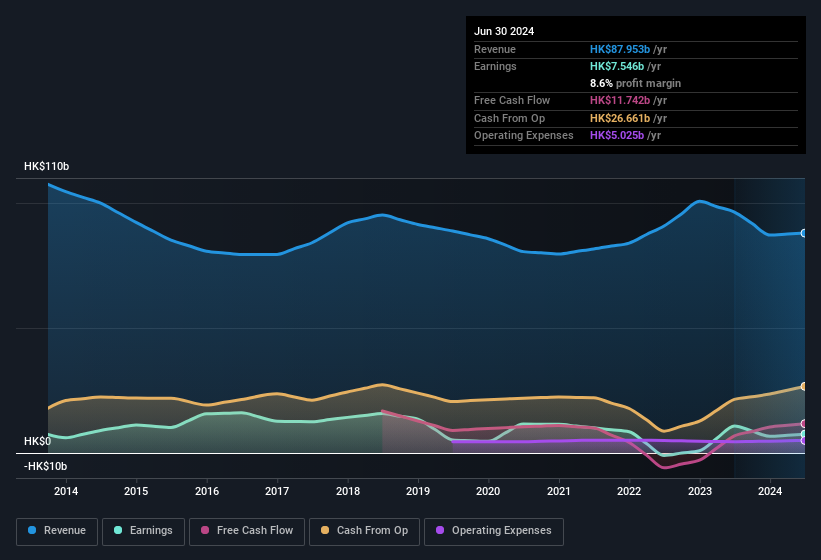Click the Revenue label in tooltip
This screenshot has height=560, width=821.
coord(495,49)
